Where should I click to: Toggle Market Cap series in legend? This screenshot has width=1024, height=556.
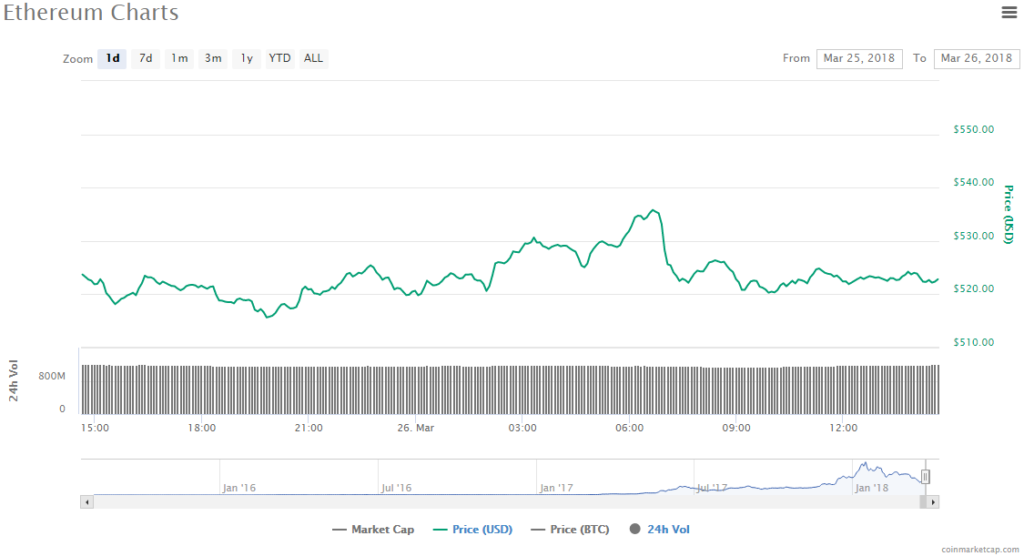tap(373, 529)
